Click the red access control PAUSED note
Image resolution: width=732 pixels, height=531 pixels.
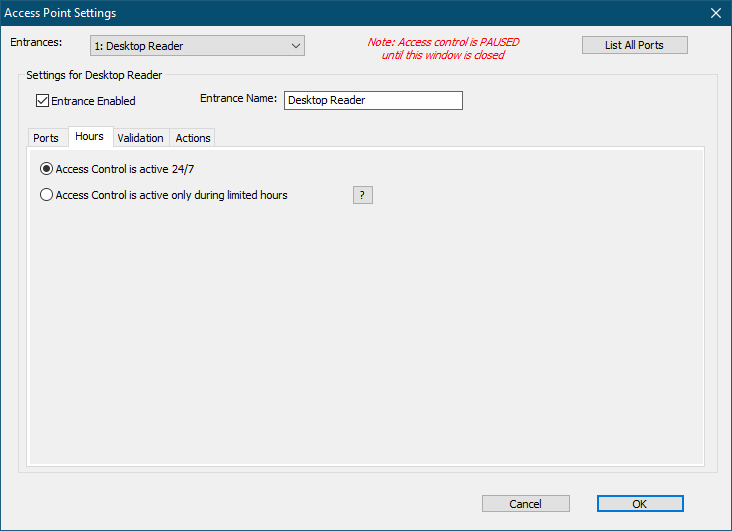[443, 49]
